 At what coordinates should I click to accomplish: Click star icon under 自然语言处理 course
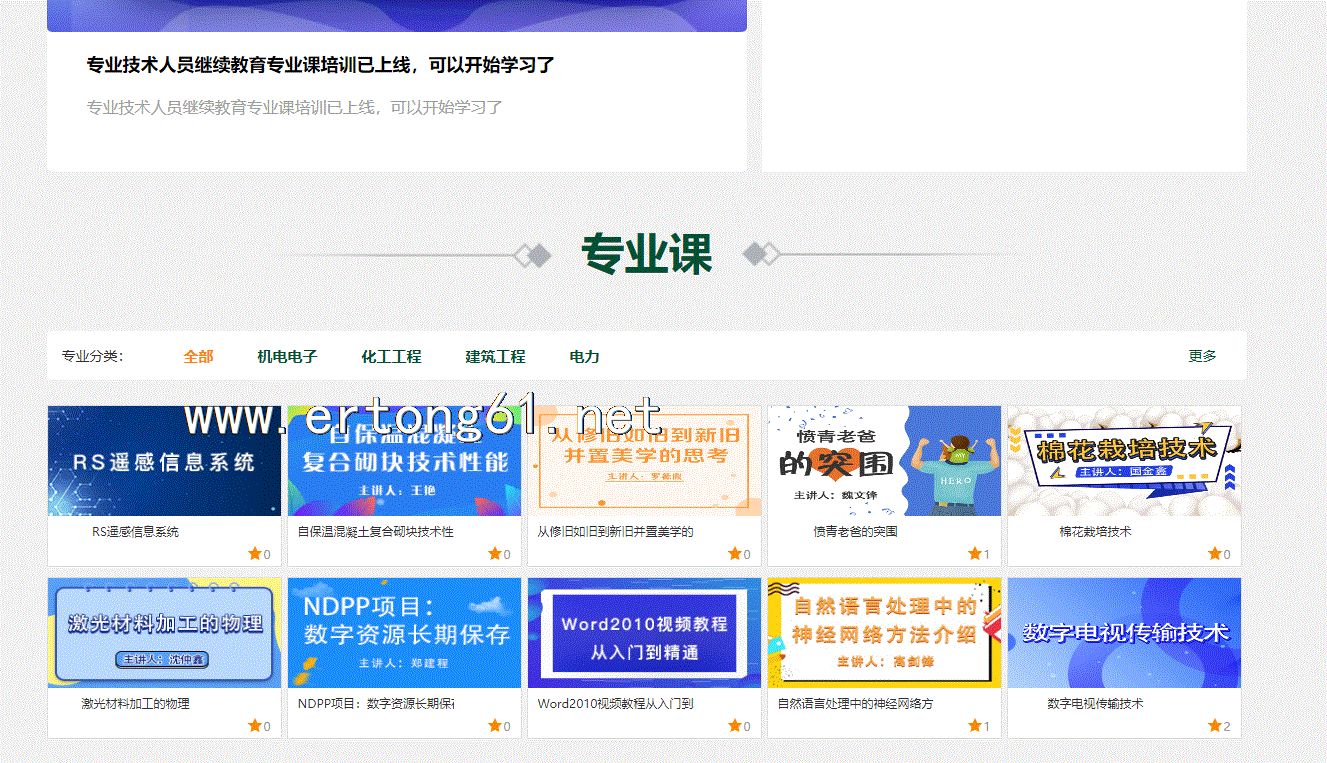pyautogui.click(x=974, y=725)
